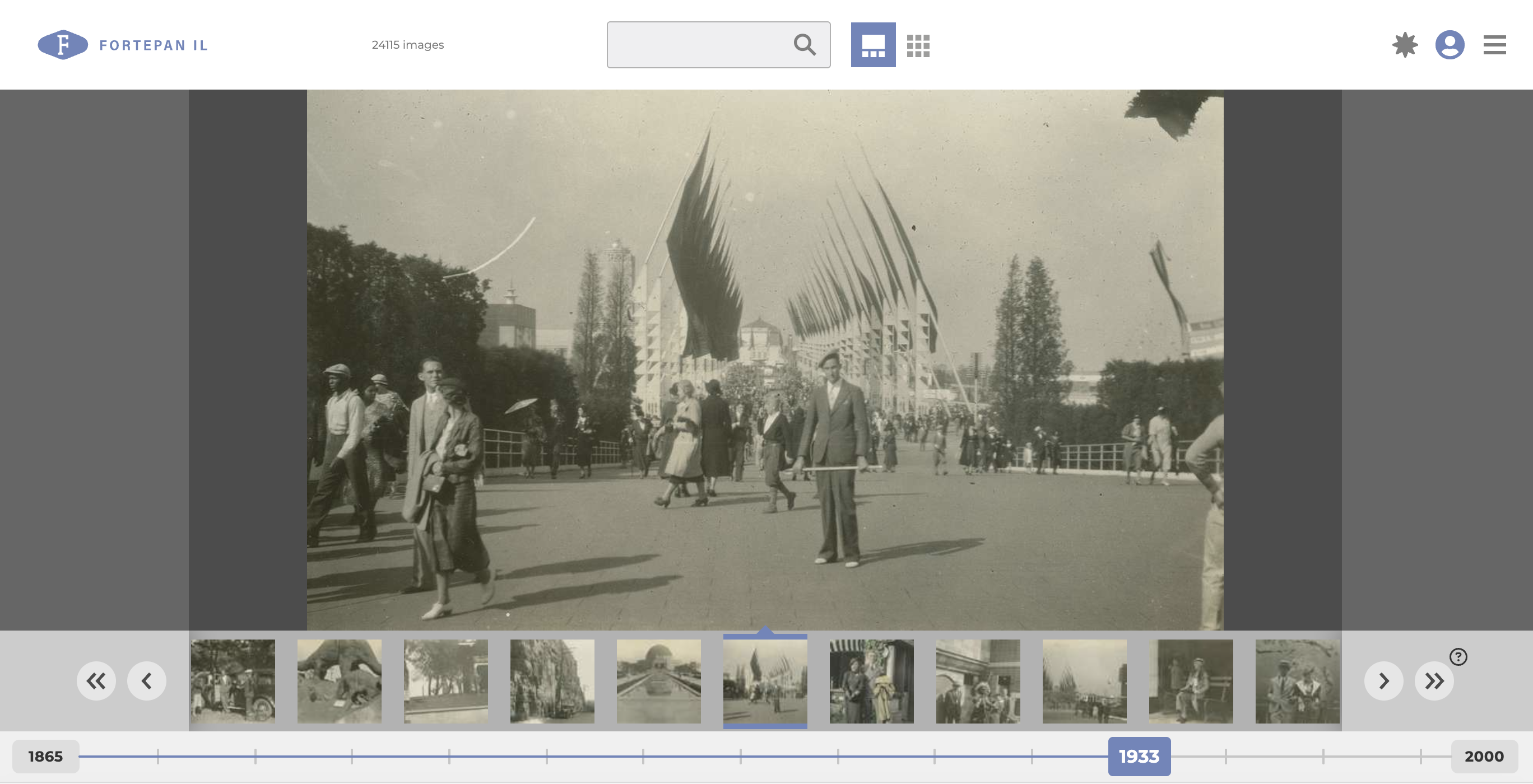Jump back with double left arrows
1533x784 pixels.
pos(96,680)
